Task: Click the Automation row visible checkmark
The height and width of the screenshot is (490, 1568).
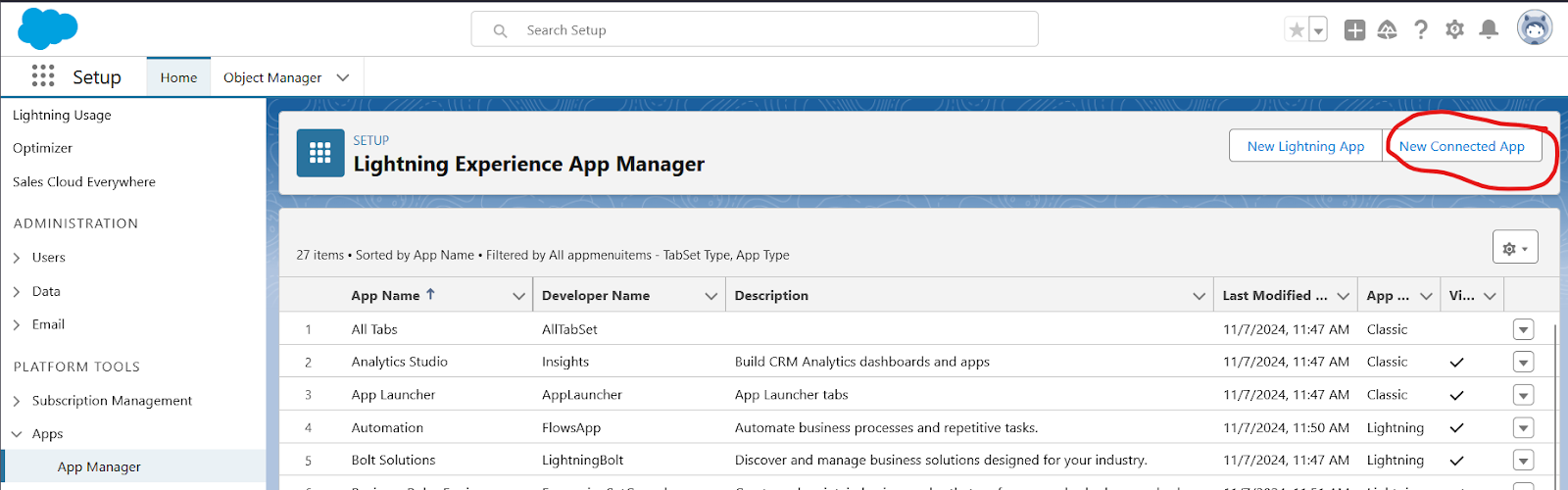Action: pyautogui.click(x=1456, y=428)
